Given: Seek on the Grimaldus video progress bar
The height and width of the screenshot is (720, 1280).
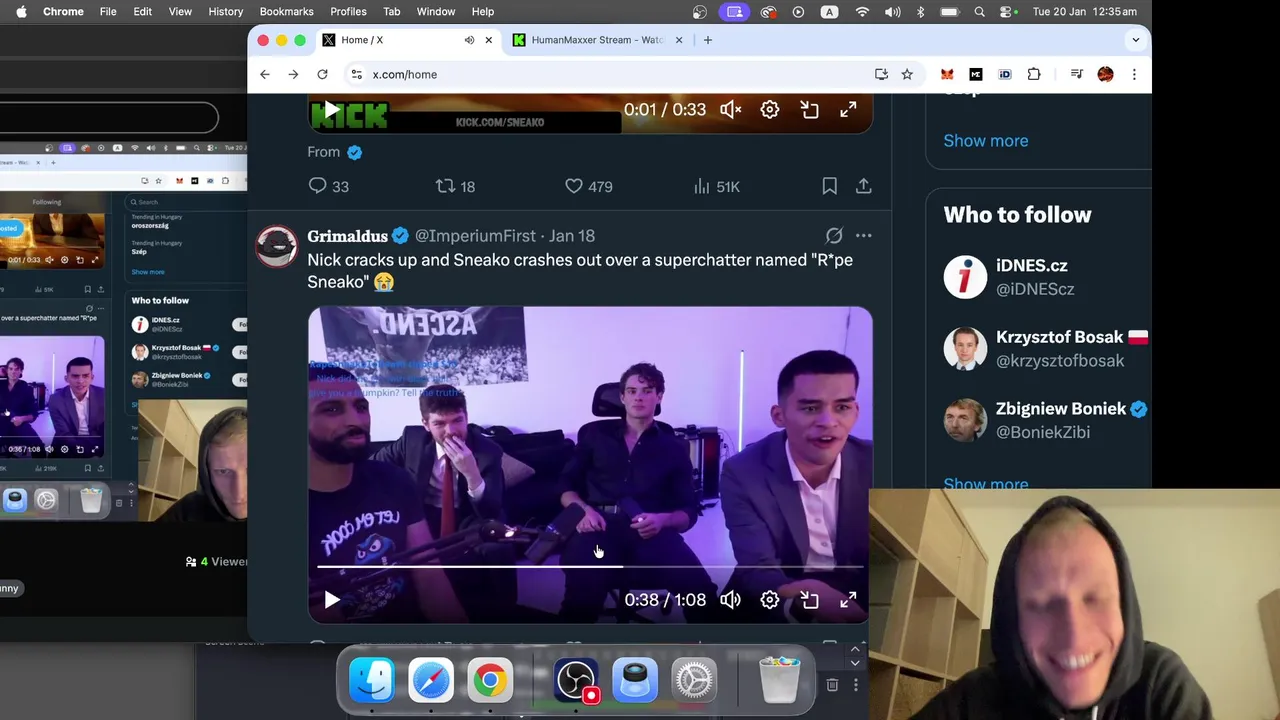Looking at the screenshot, I should coord(590,567).
